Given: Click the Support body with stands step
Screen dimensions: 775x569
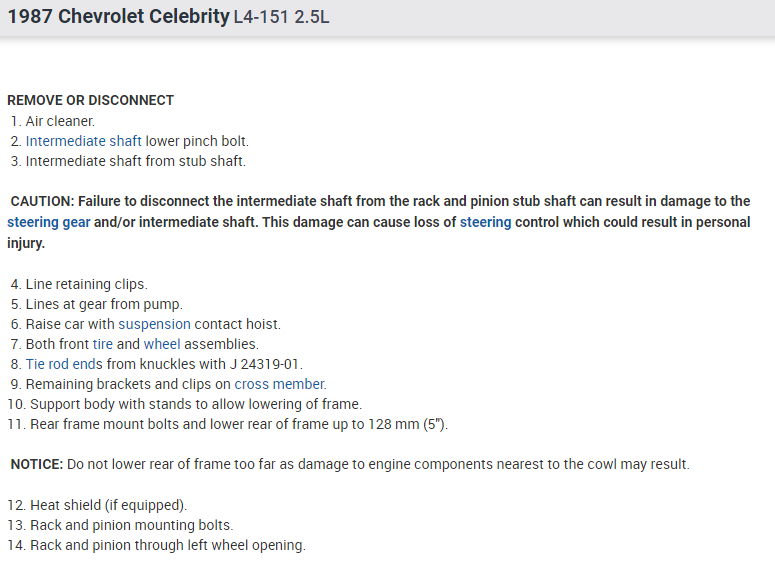Looking at the screenshot, I should click(195, 404).
